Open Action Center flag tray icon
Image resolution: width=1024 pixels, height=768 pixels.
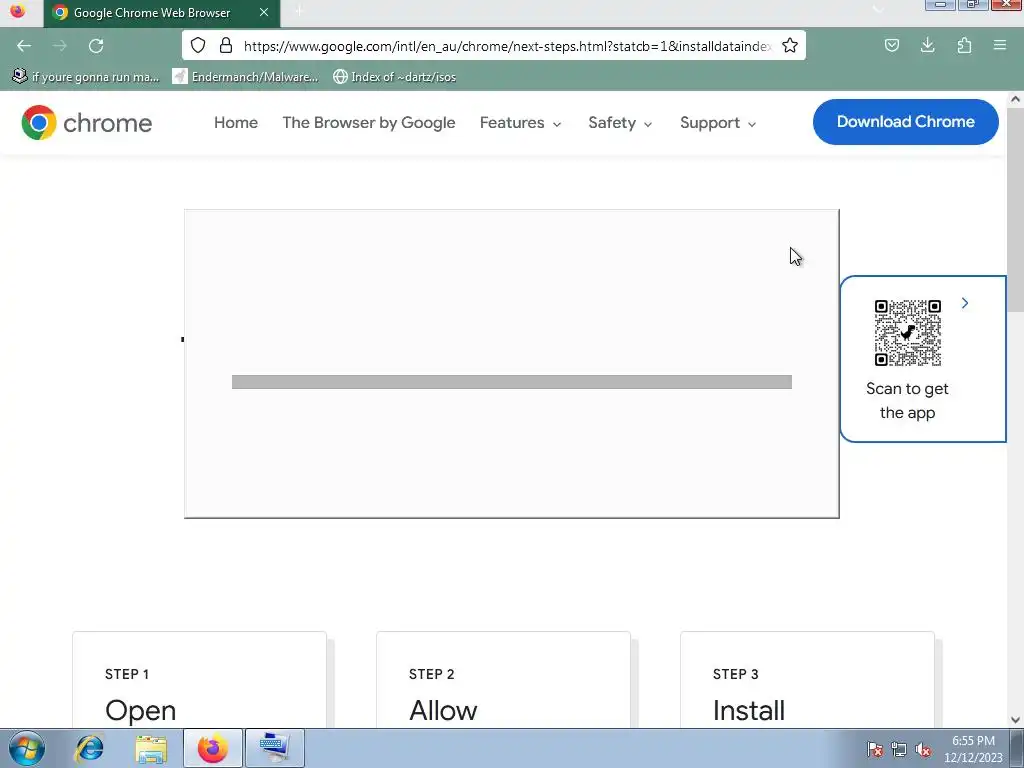pos(875,749)
